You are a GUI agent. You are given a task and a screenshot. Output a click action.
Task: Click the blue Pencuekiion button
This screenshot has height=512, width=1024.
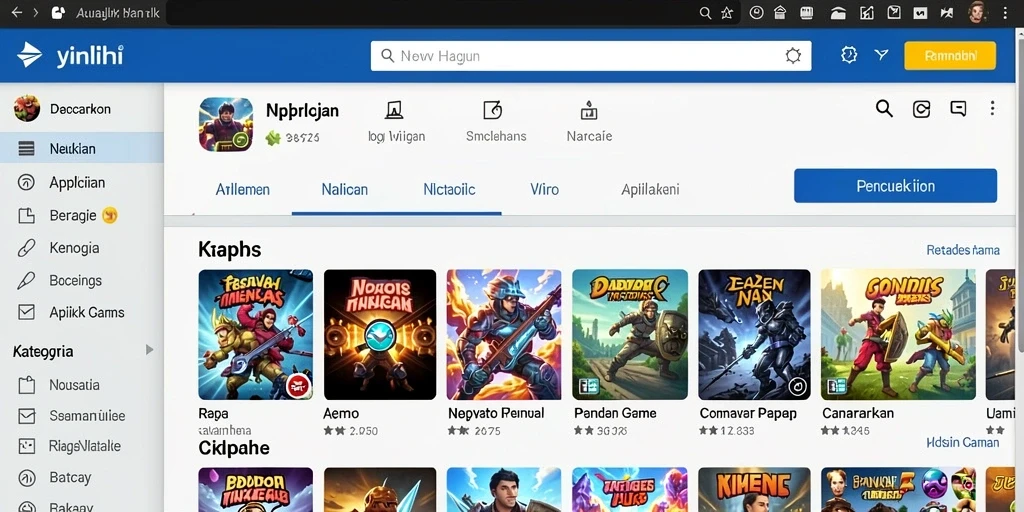coord(895,186)
